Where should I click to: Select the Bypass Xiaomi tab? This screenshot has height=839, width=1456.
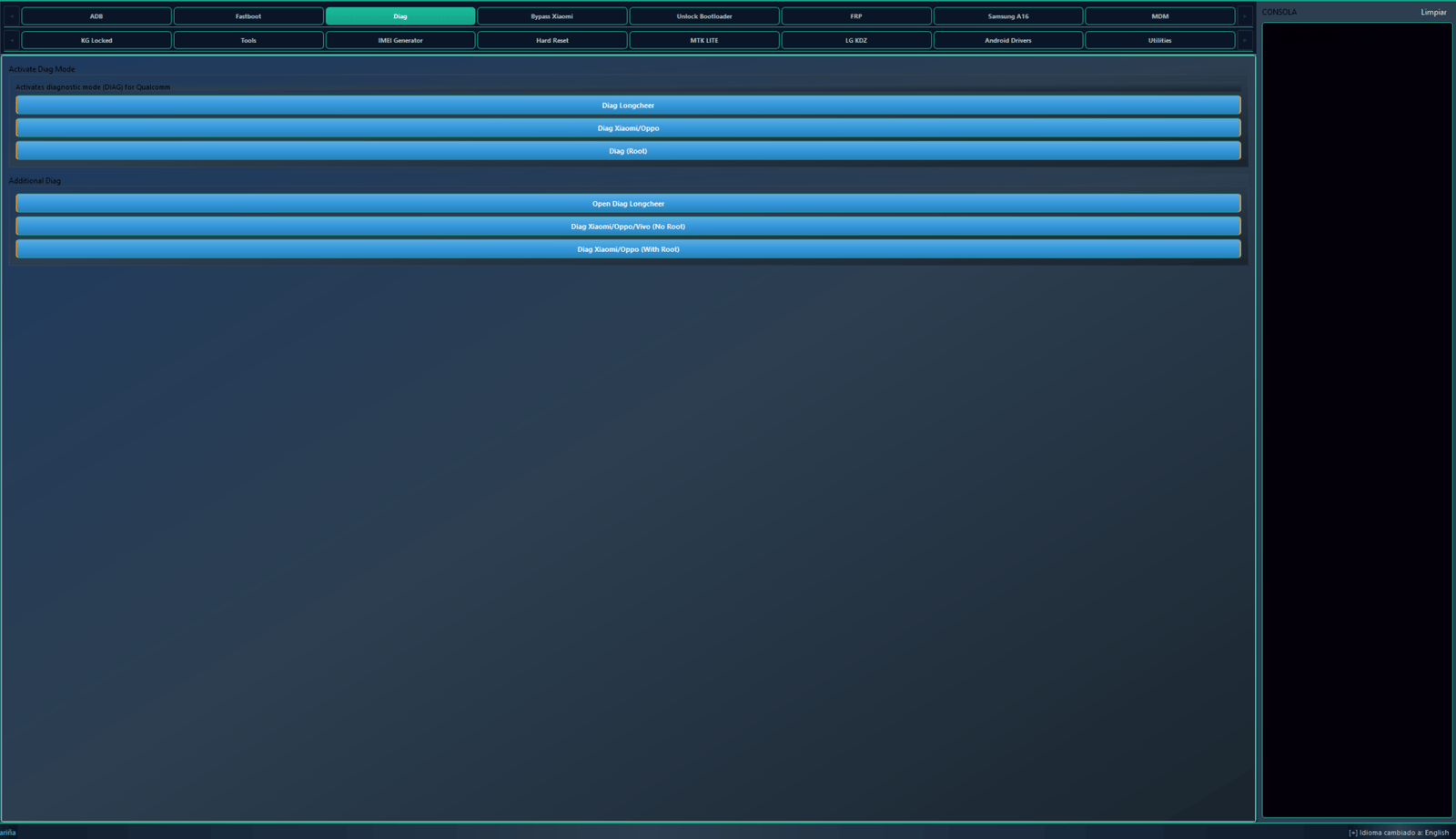551,16
